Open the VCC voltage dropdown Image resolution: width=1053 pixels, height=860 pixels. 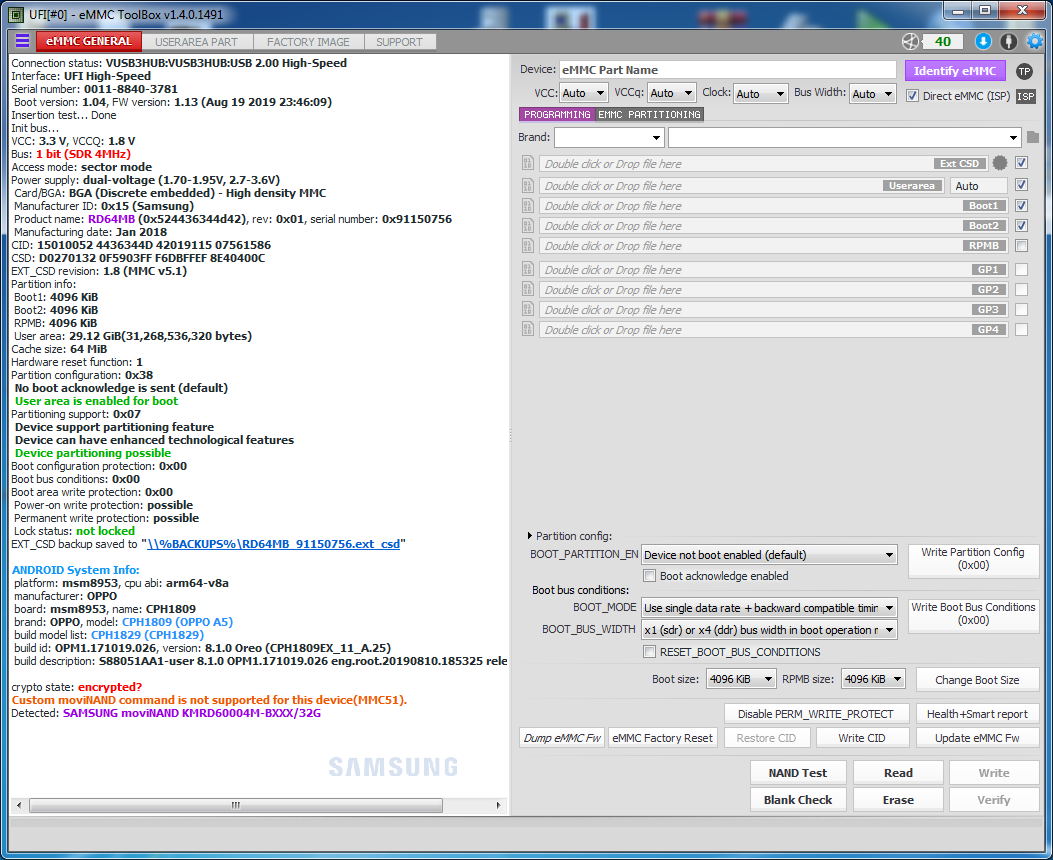pos(584,93)
